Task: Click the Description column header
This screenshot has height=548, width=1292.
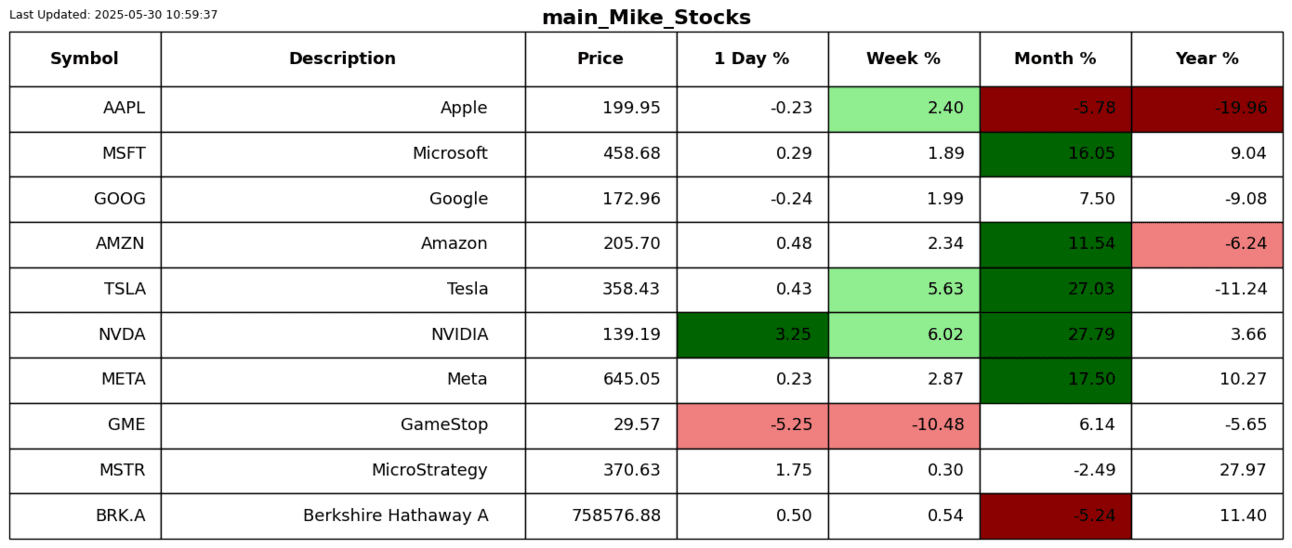Action: tap(342, 59)
